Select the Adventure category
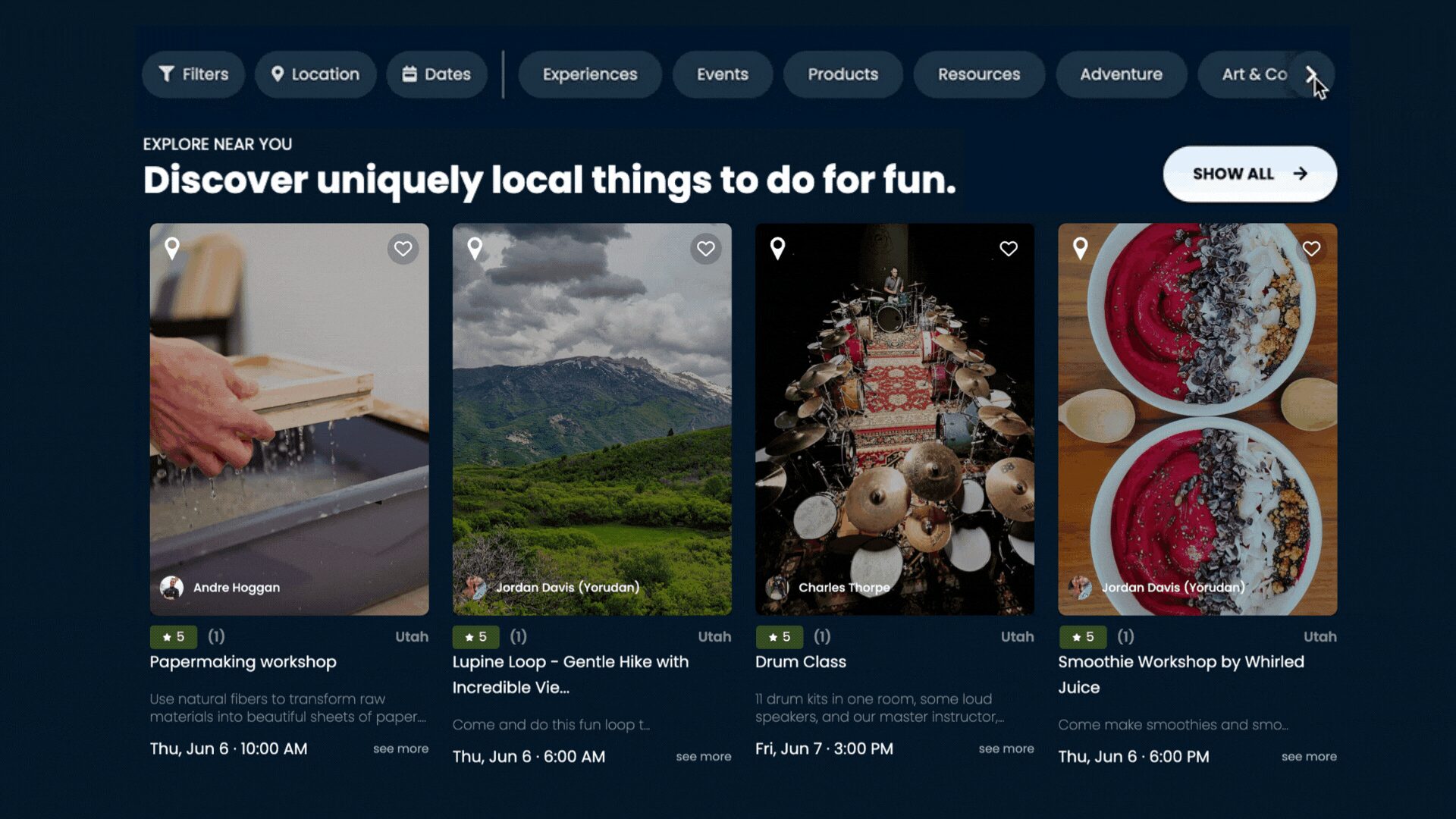 (1121, 74)
